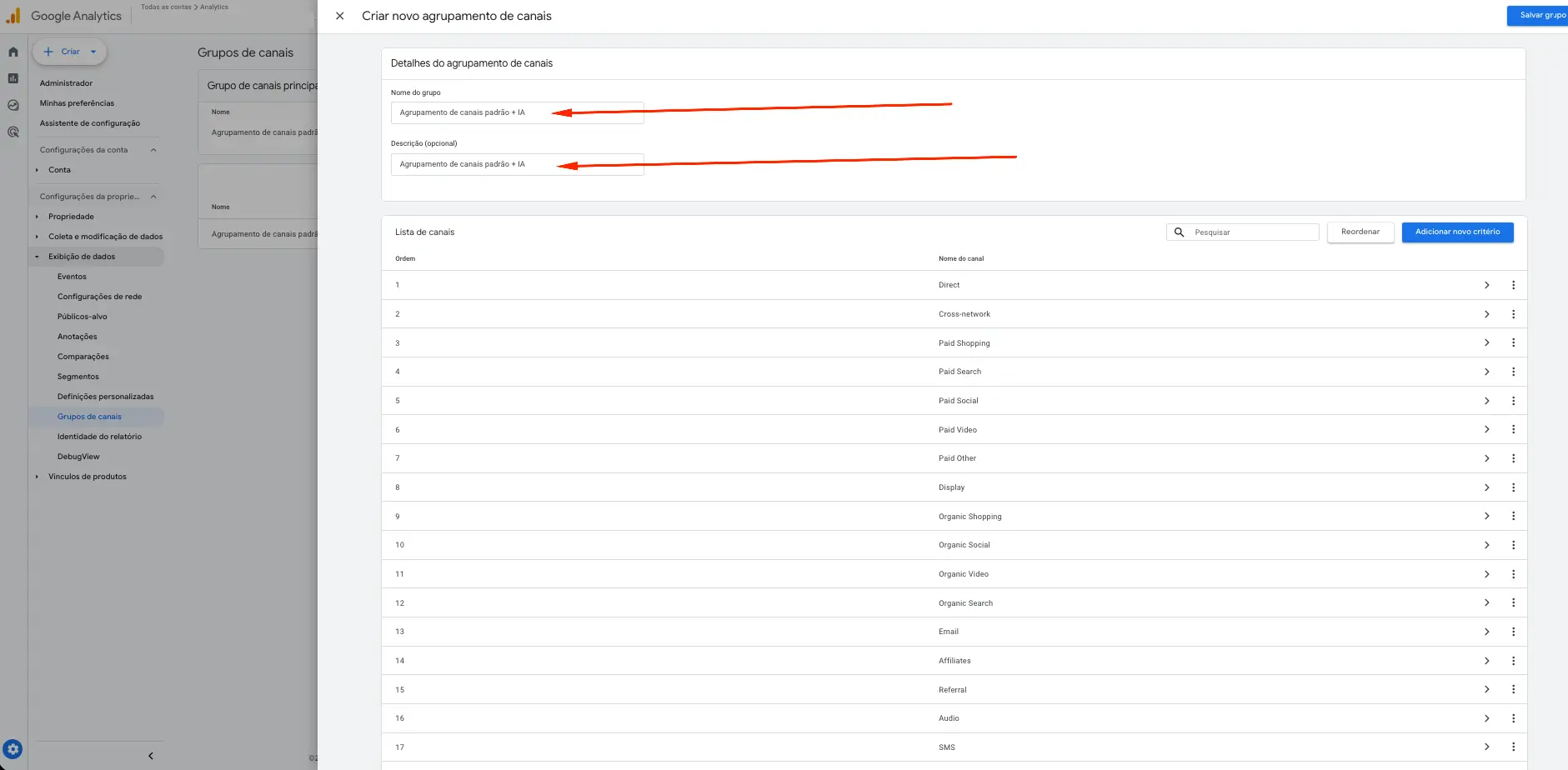
Task: Close the channel grouping creation panel
Action: click(x=339, y=16)
